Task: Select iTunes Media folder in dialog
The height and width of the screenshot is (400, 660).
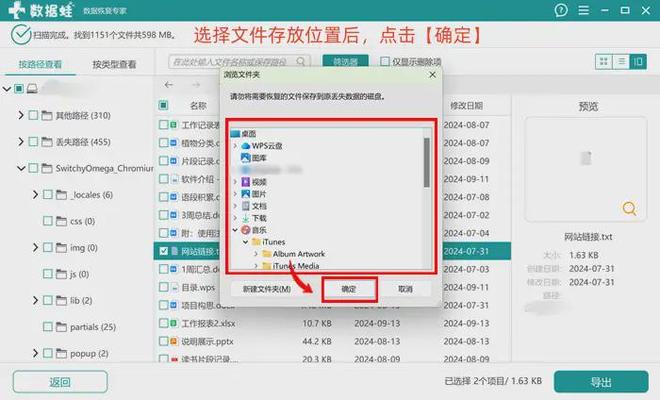Action: coord(295,266)
